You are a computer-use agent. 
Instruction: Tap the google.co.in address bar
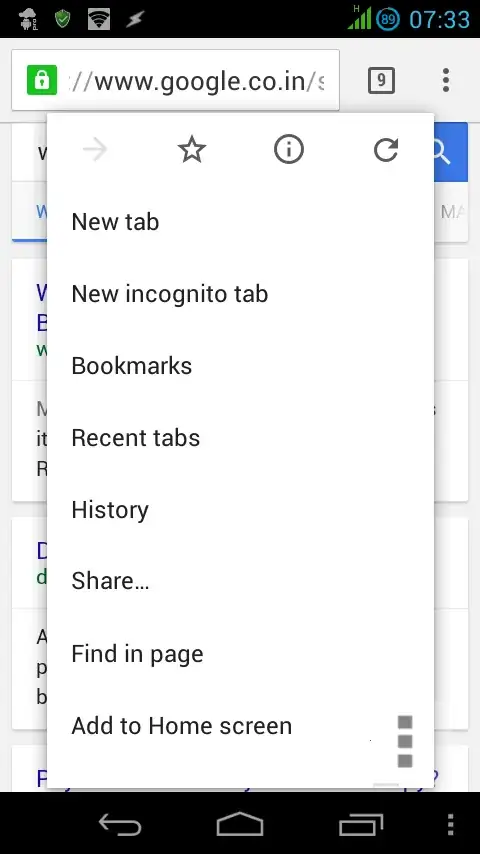click(175, 81)
